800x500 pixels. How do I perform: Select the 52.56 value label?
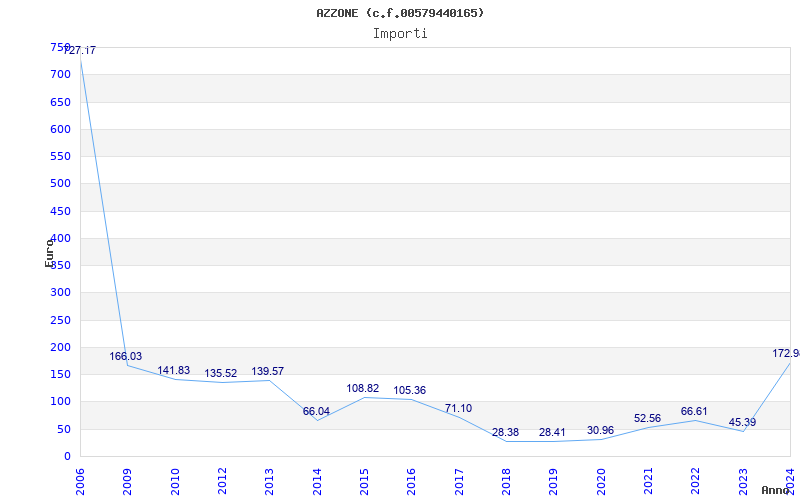pyautogui.click(x=647, y=418)
